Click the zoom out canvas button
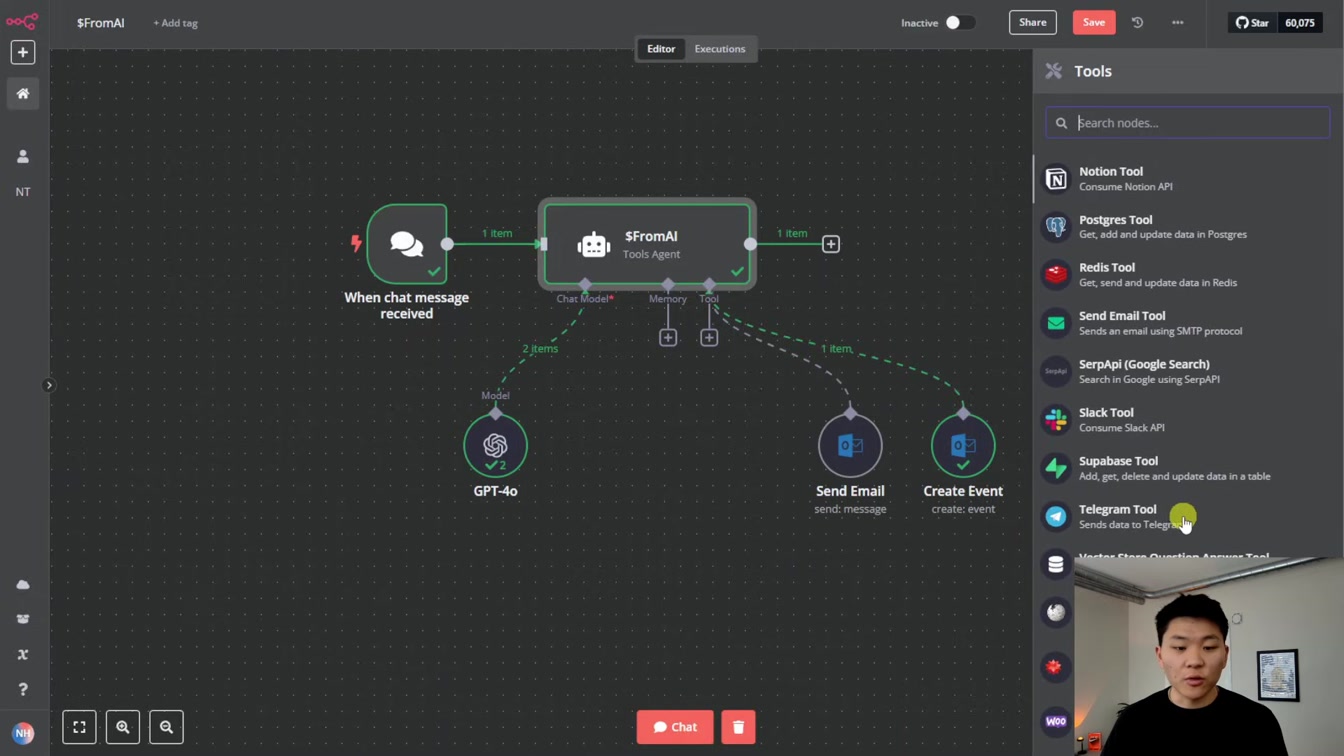The image size is (1344, 756). pos(167,727)
